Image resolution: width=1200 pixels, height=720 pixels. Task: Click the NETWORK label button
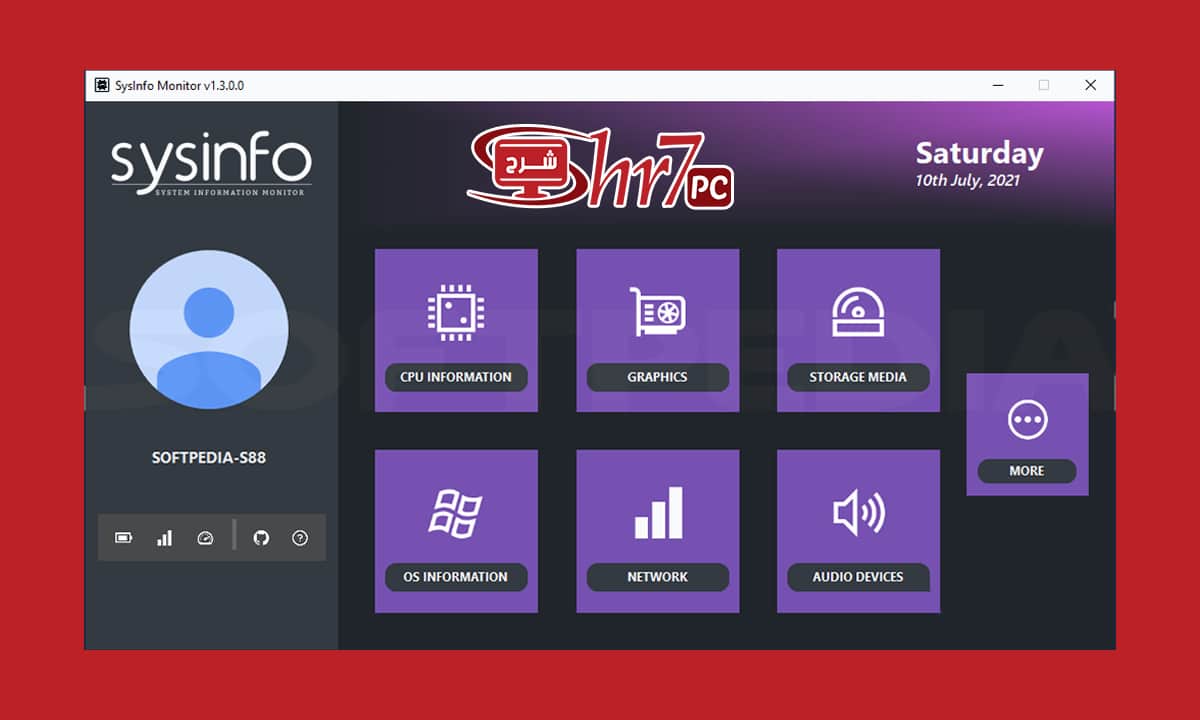[x=657, y=577]
